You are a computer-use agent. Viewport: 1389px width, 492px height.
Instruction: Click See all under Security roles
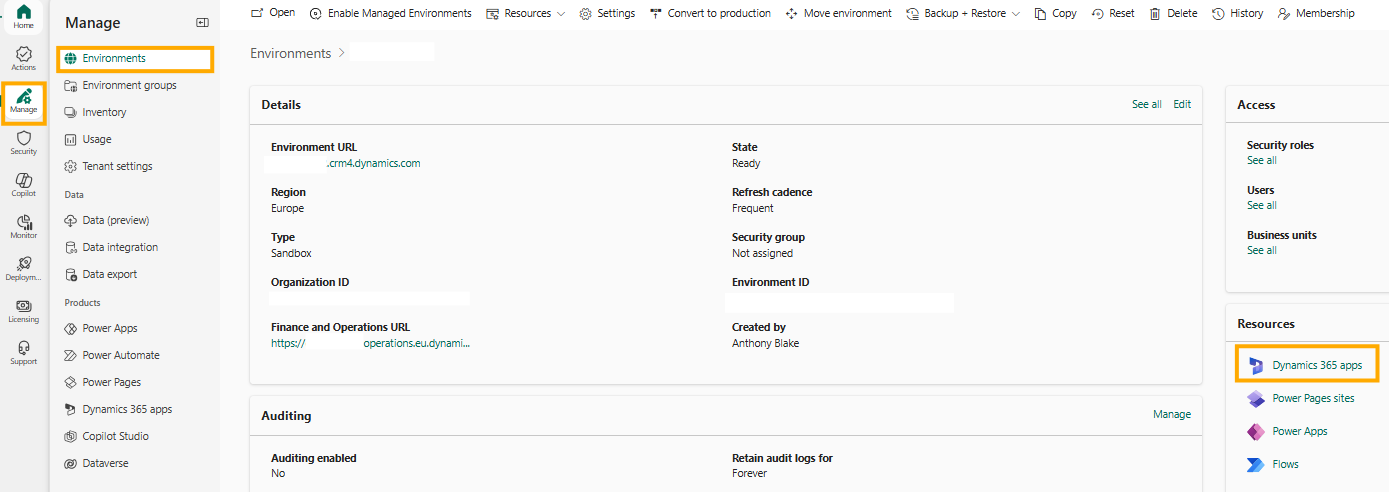(1261, 160)
